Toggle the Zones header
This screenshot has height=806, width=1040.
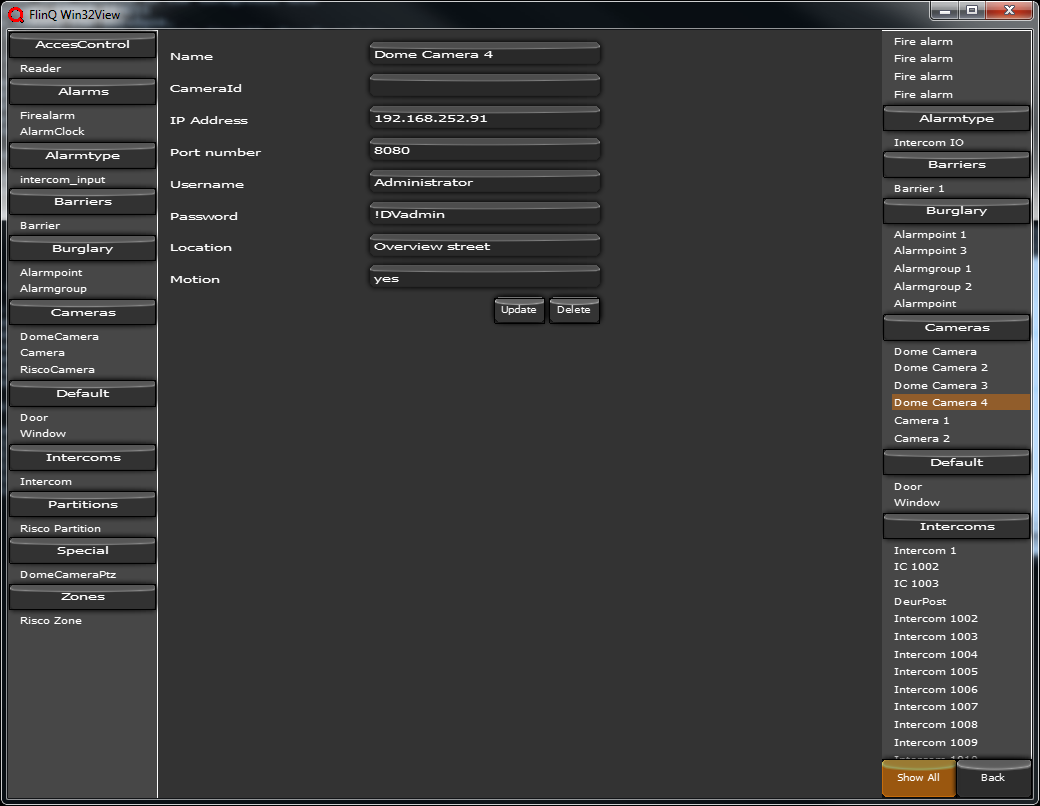point(83,596)
